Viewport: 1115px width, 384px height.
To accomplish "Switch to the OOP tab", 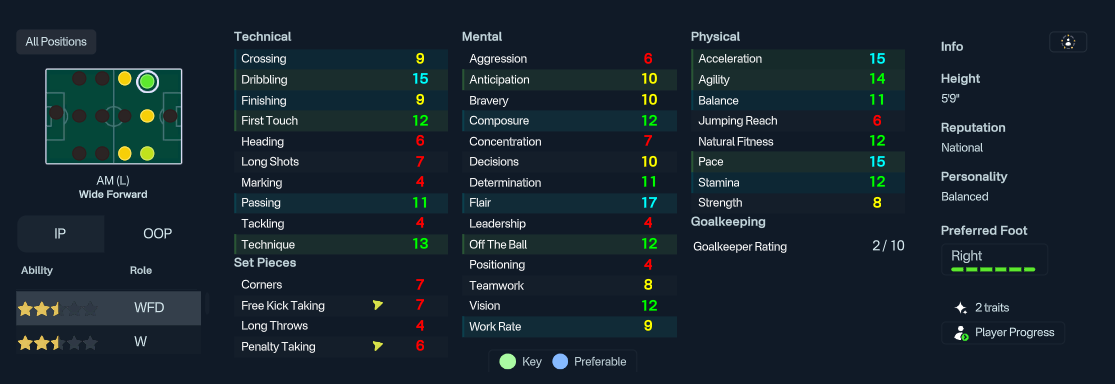I will 157,234.
